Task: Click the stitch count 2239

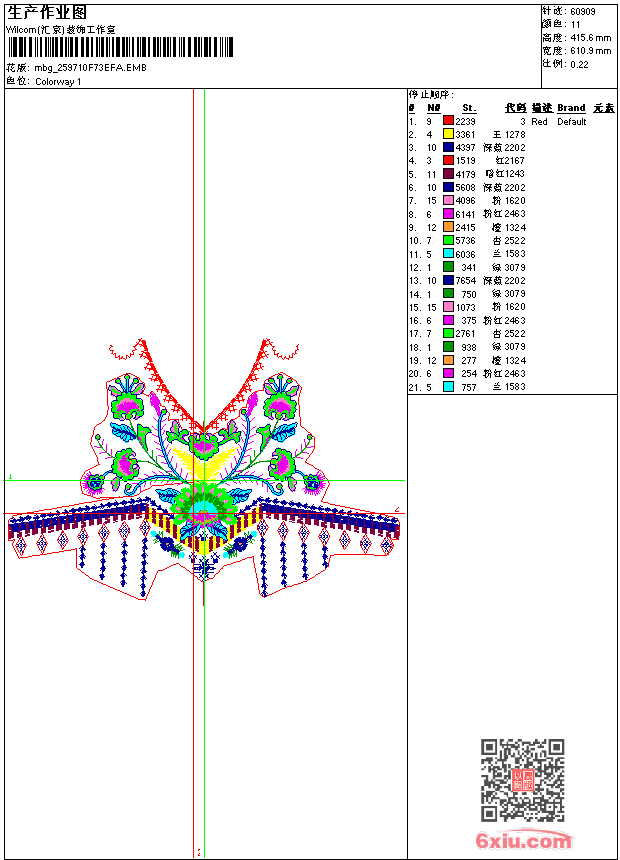Action: tap(465, 122)
